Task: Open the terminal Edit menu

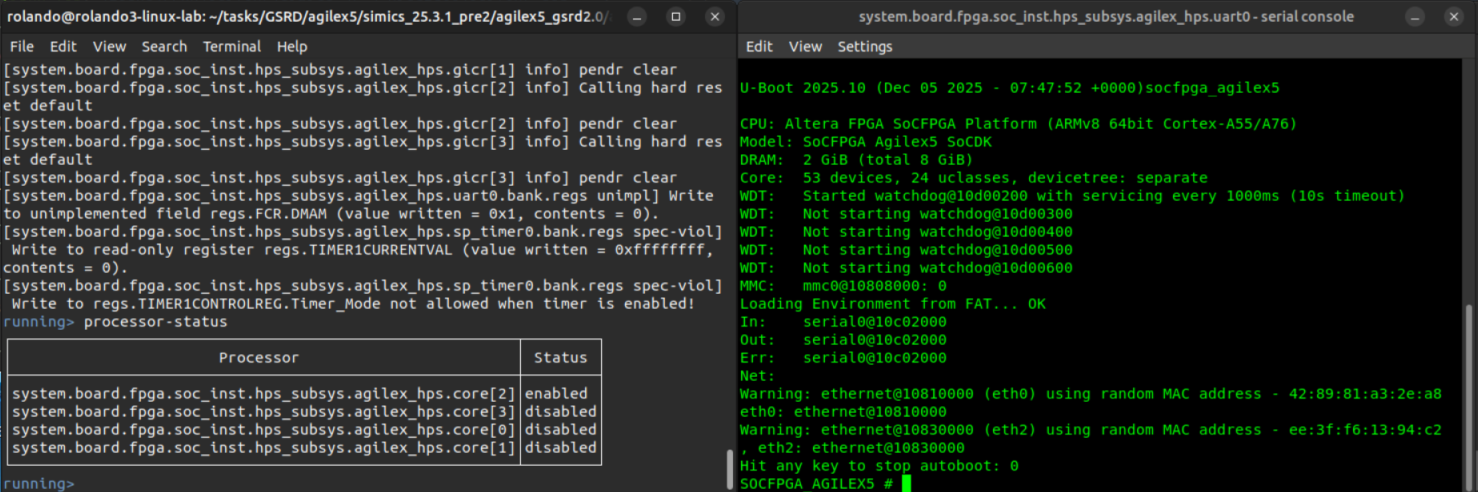Action: coord(63,47)
